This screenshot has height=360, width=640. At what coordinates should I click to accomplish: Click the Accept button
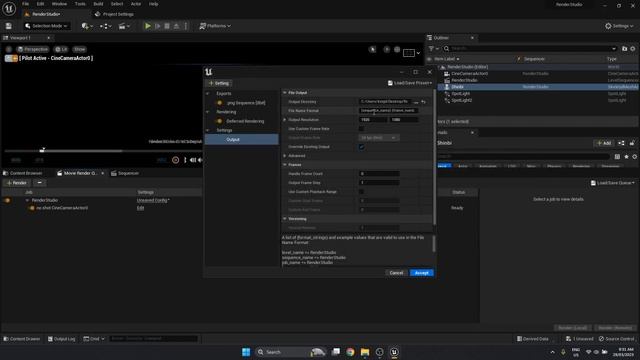(x=422, y=273)
